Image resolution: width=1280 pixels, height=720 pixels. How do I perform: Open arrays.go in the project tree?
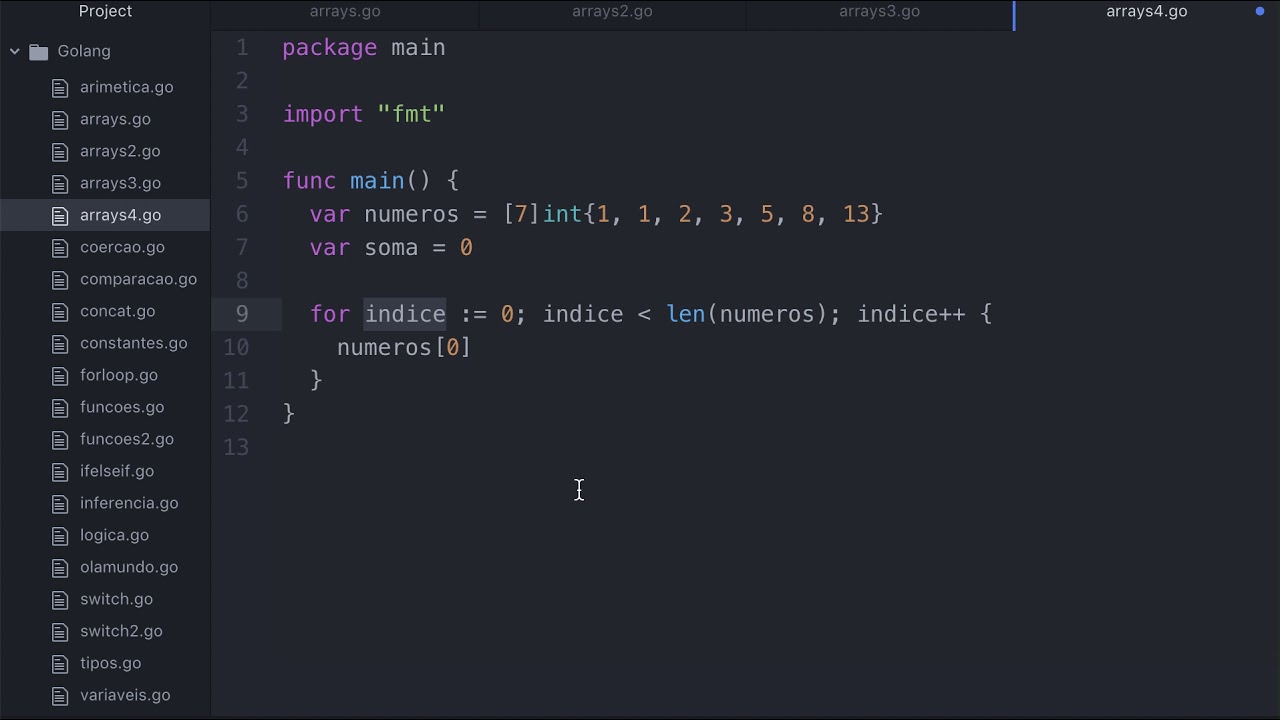pyautogui.click(x=115, y=119)
